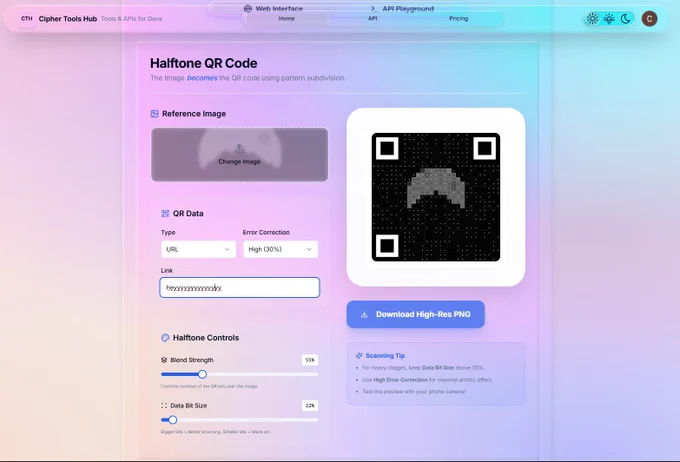Viewport: 680px width, 462px height.
Task: Click the Halftone QR Code heading
Action: (203, 63)
